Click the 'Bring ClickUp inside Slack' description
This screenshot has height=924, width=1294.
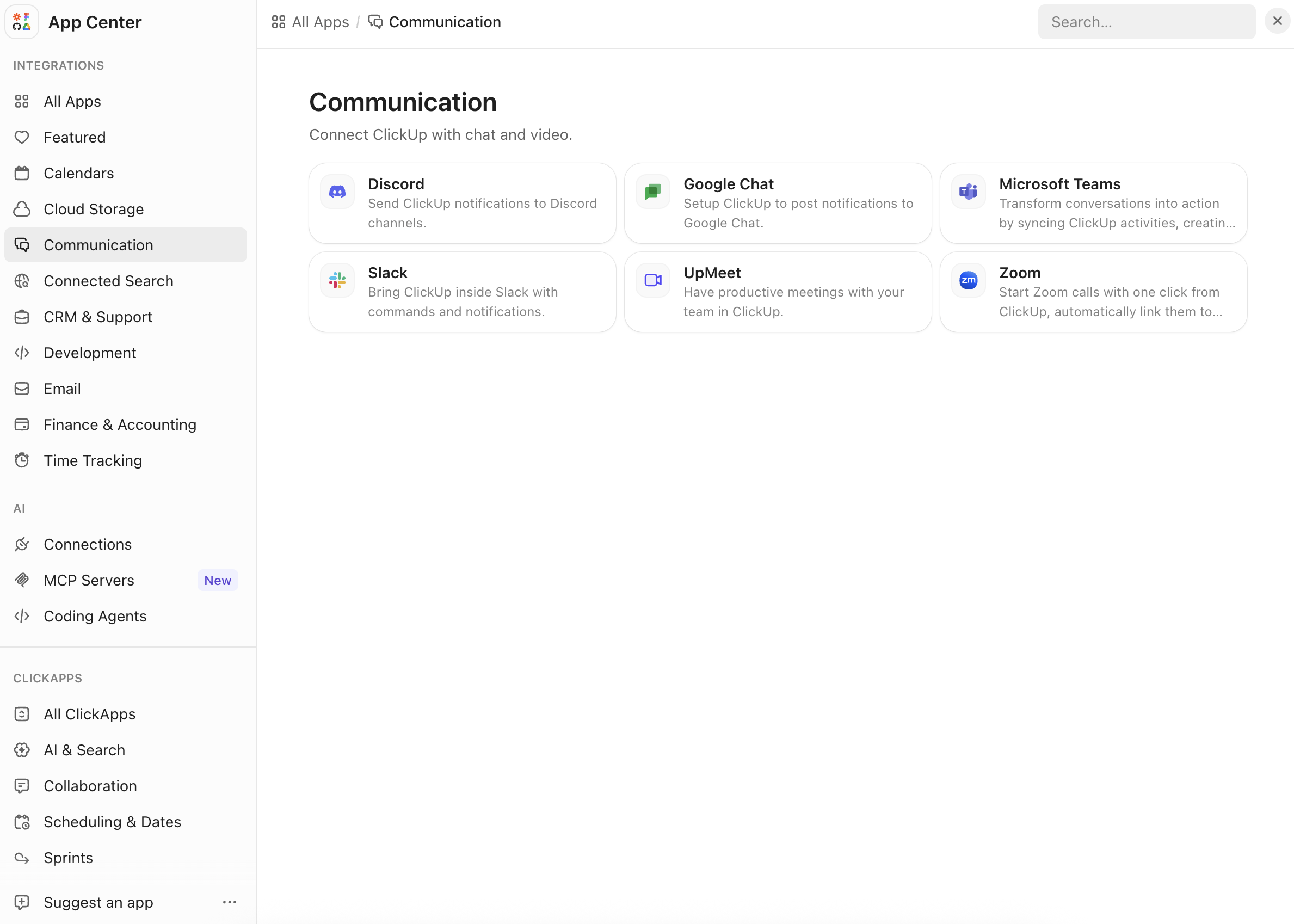tap(463, 301)
